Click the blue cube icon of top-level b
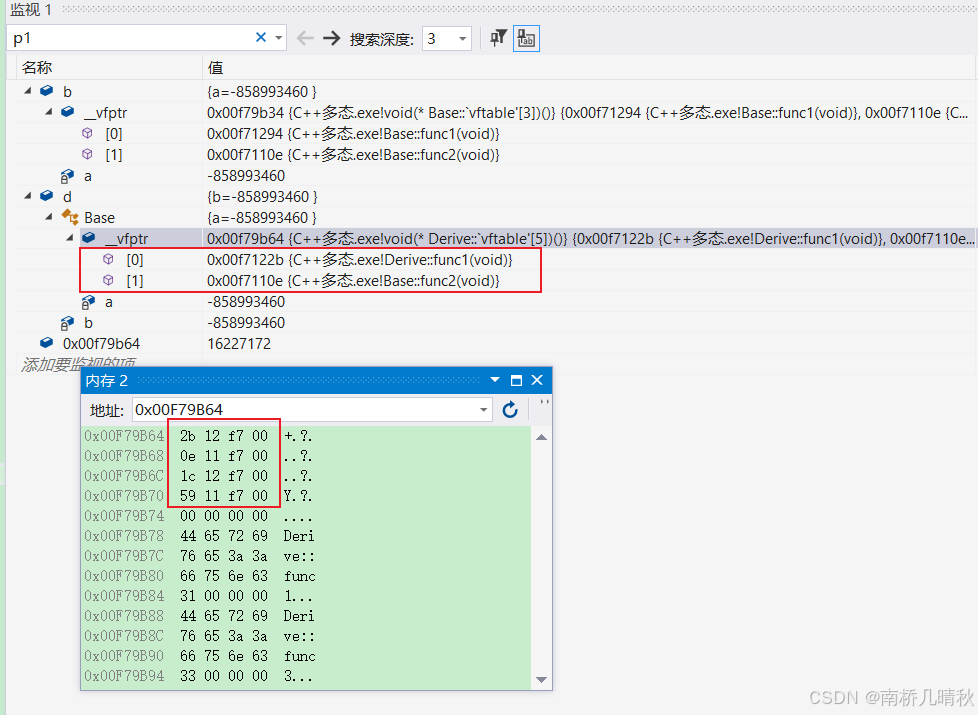This screenshot has width=978, height=715. coord(47,91)
